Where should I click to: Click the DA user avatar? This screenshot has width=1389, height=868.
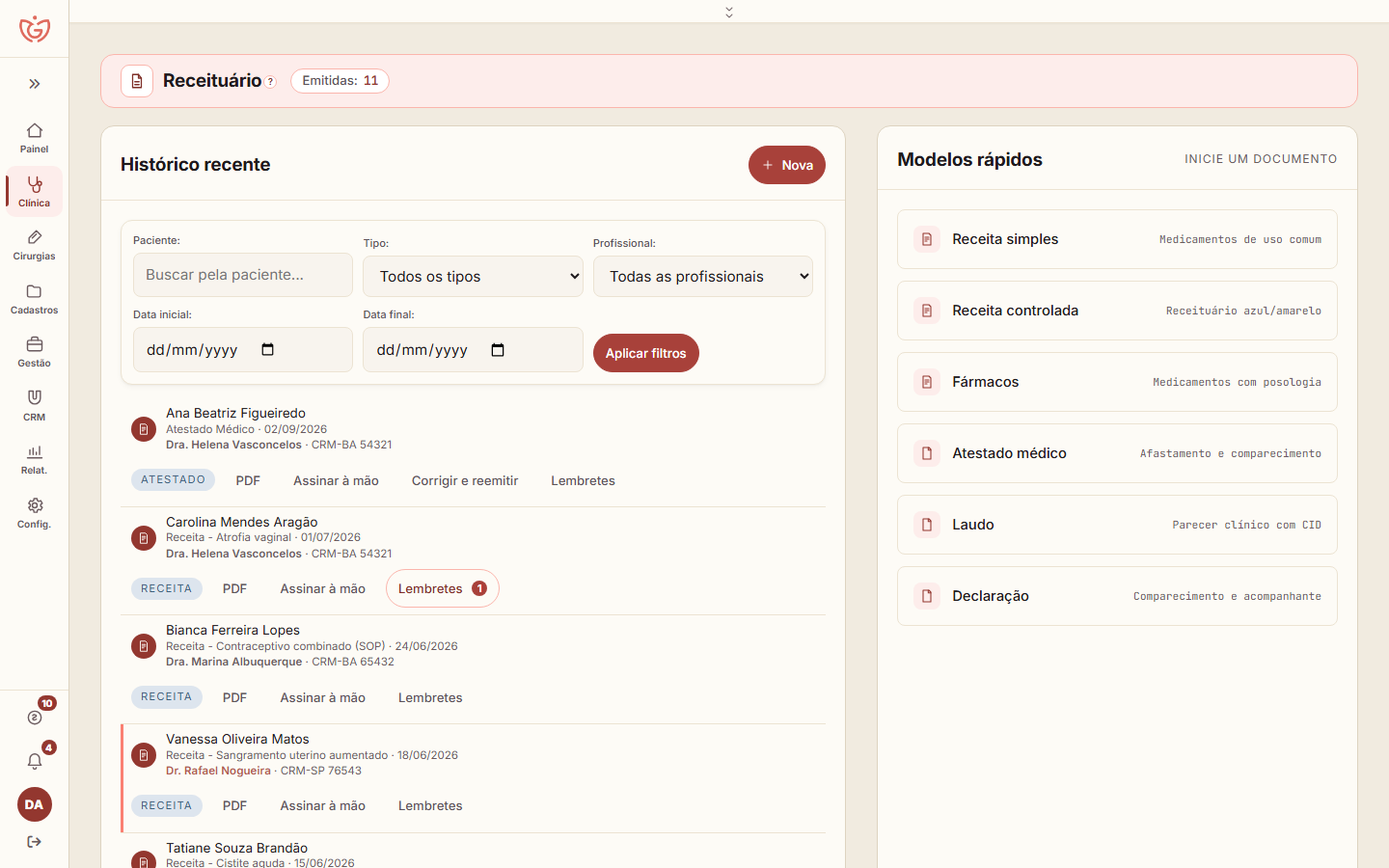point(35,804)
